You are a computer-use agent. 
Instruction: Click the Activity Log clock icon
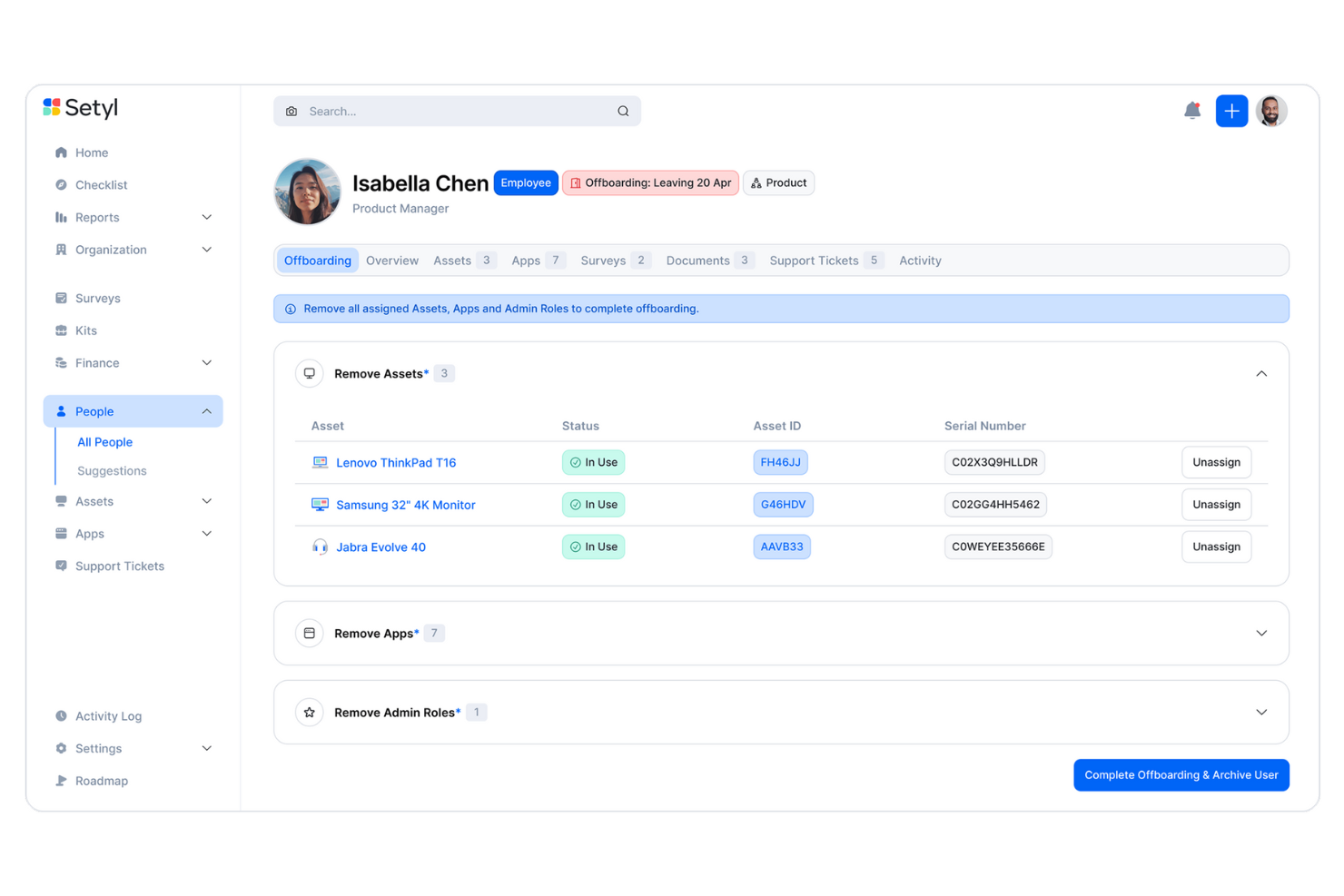61,715
